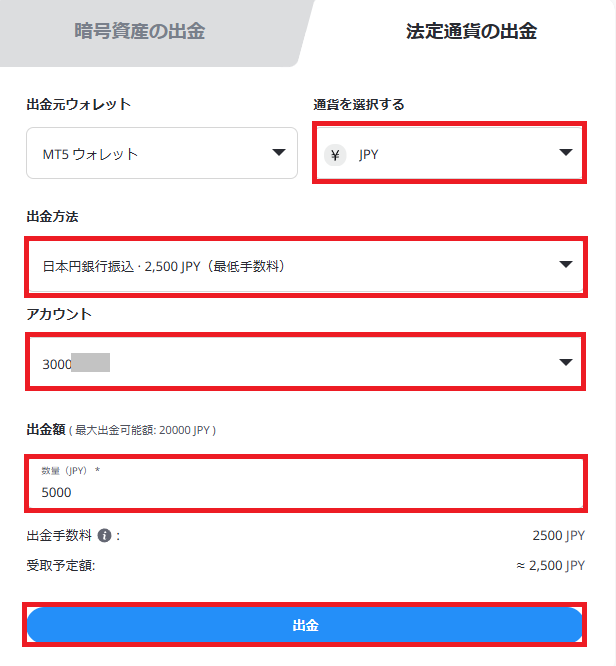The image size is (616, 666).
Task: Open the 通貨を選択する currency dropdown
Action: pyautogui.click(x=449, y=153)
